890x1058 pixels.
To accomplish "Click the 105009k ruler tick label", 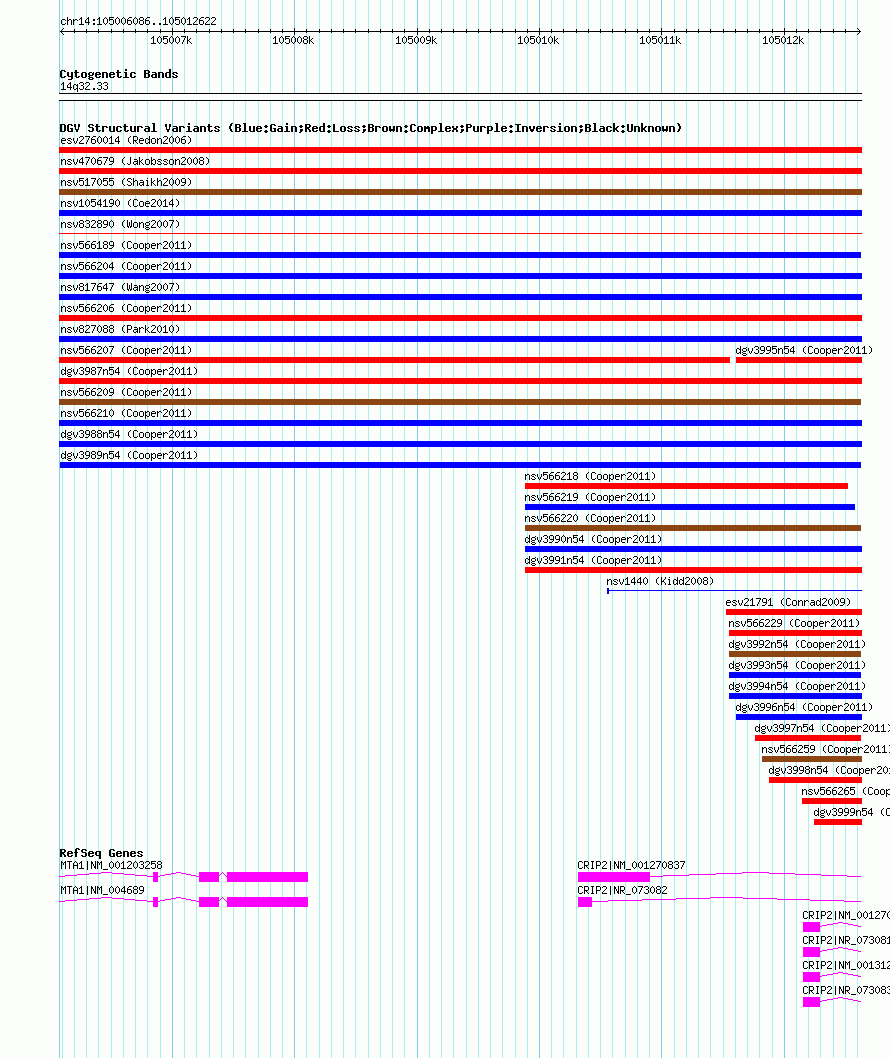I will (416, 40).
